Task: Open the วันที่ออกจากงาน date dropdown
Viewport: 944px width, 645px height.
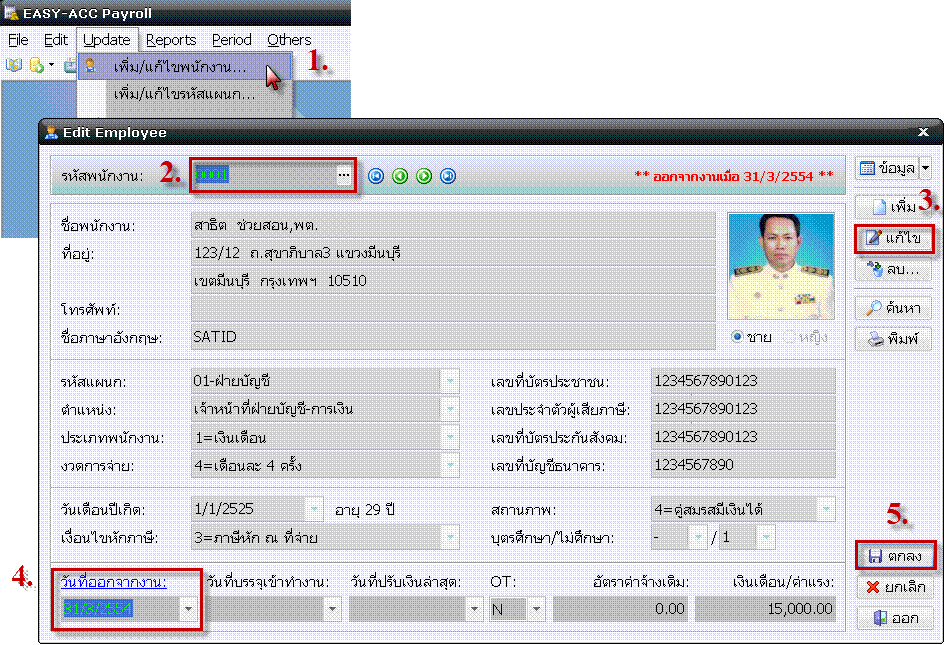Action: (187, 608)
